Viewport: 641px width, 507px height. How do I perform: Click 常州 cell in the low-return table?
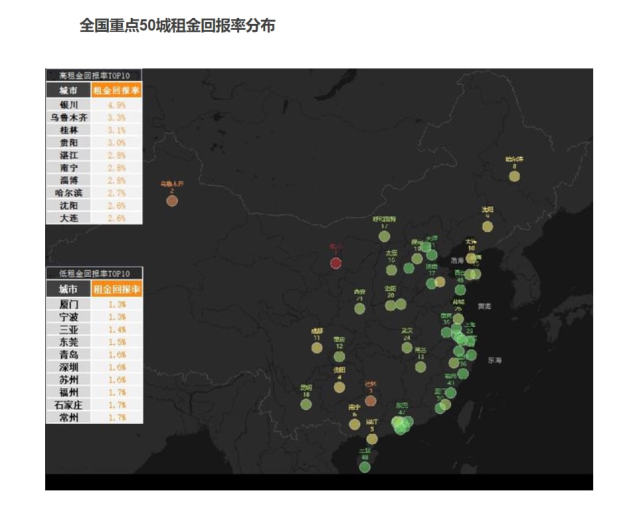[69, 417]
